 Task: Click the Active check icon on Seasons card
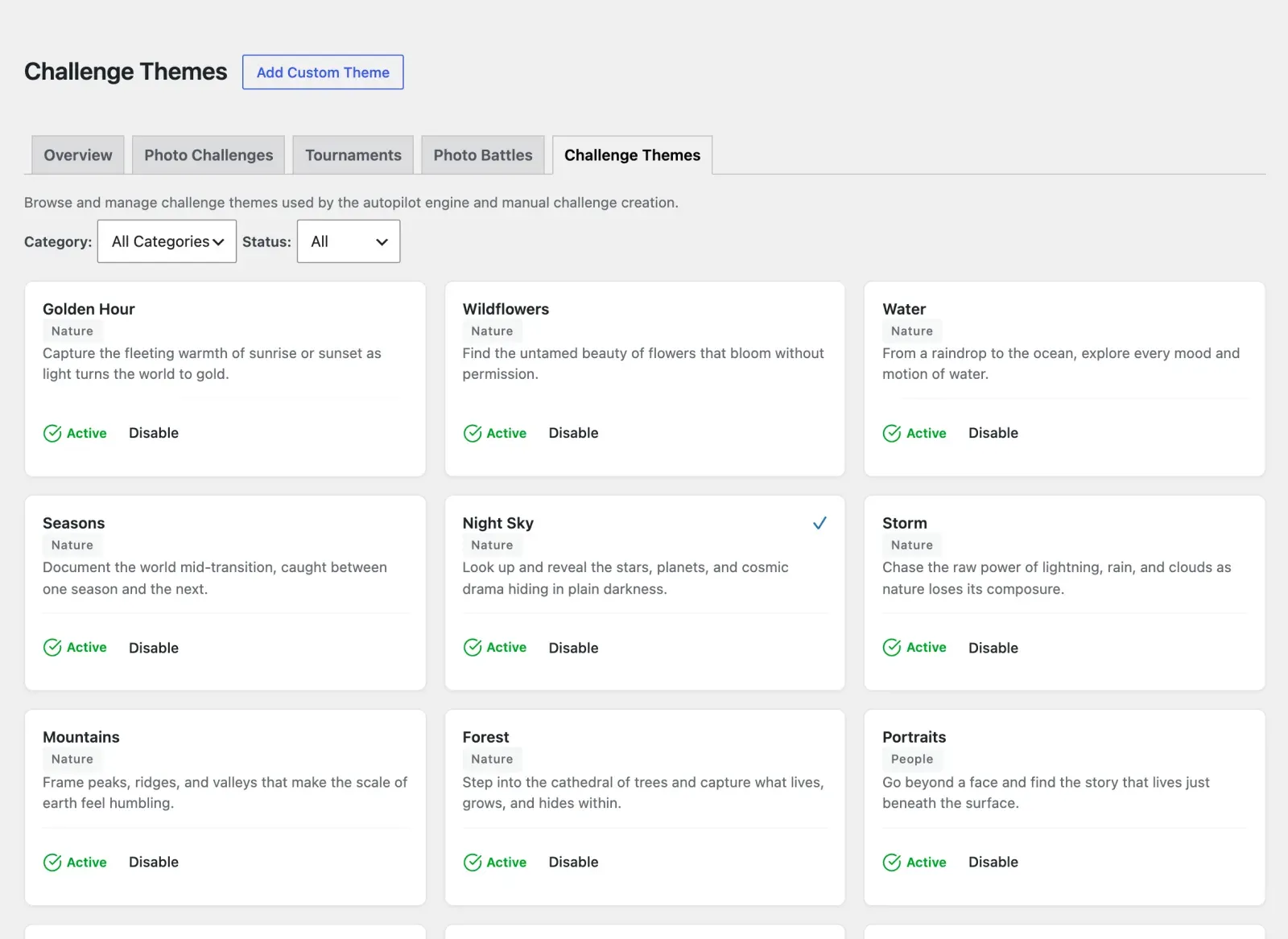tap(52, 648)
